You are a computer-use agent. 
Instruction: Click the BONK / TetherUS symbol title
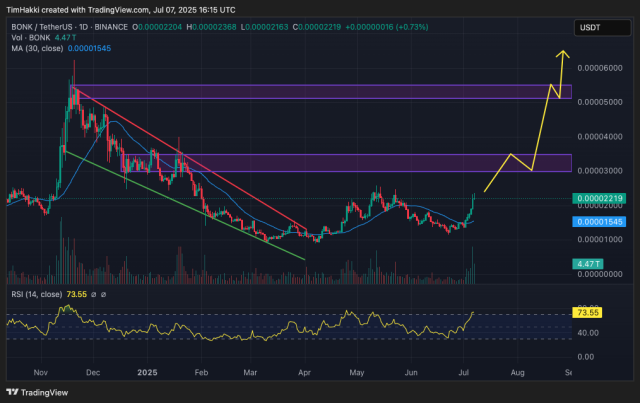click(x=42, y=27)
